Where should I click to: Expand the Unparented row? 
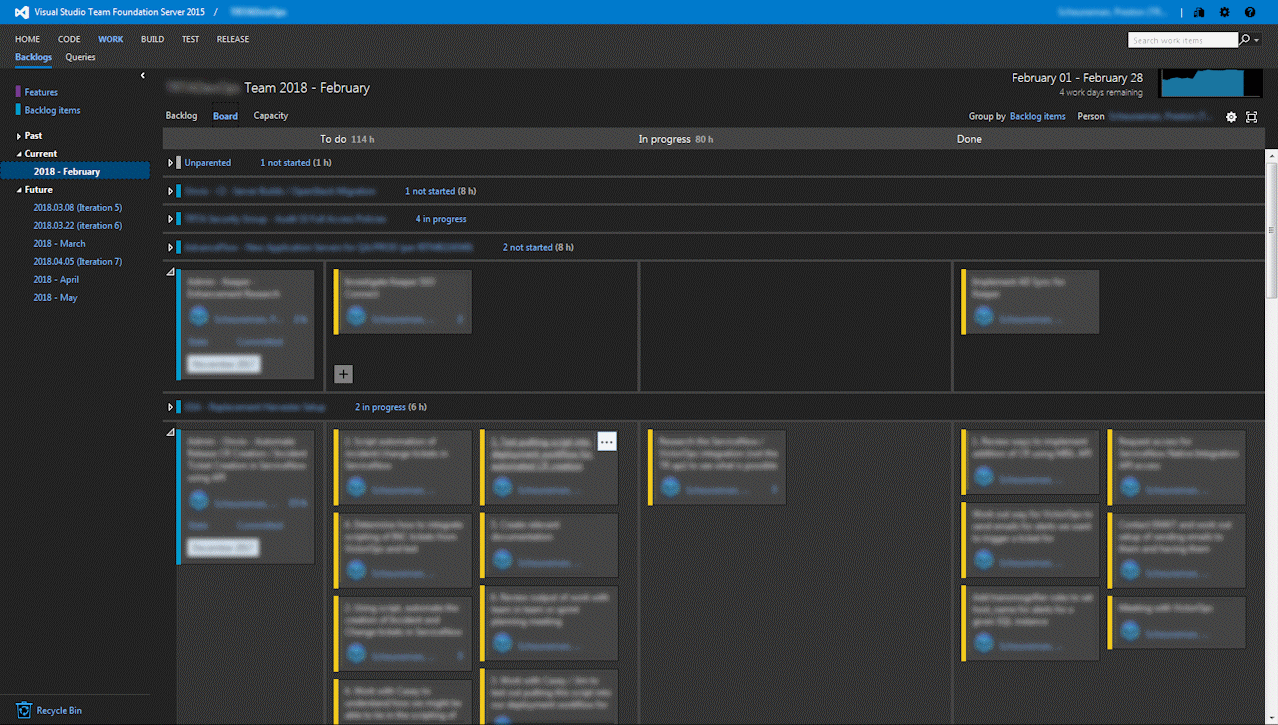171,163
